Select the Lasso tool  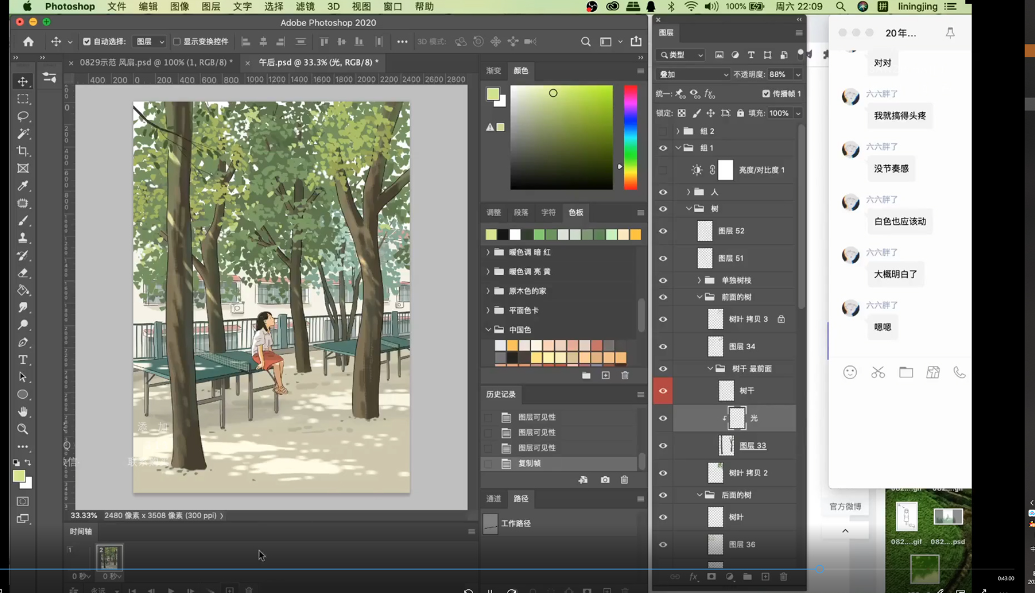(23, 116)
